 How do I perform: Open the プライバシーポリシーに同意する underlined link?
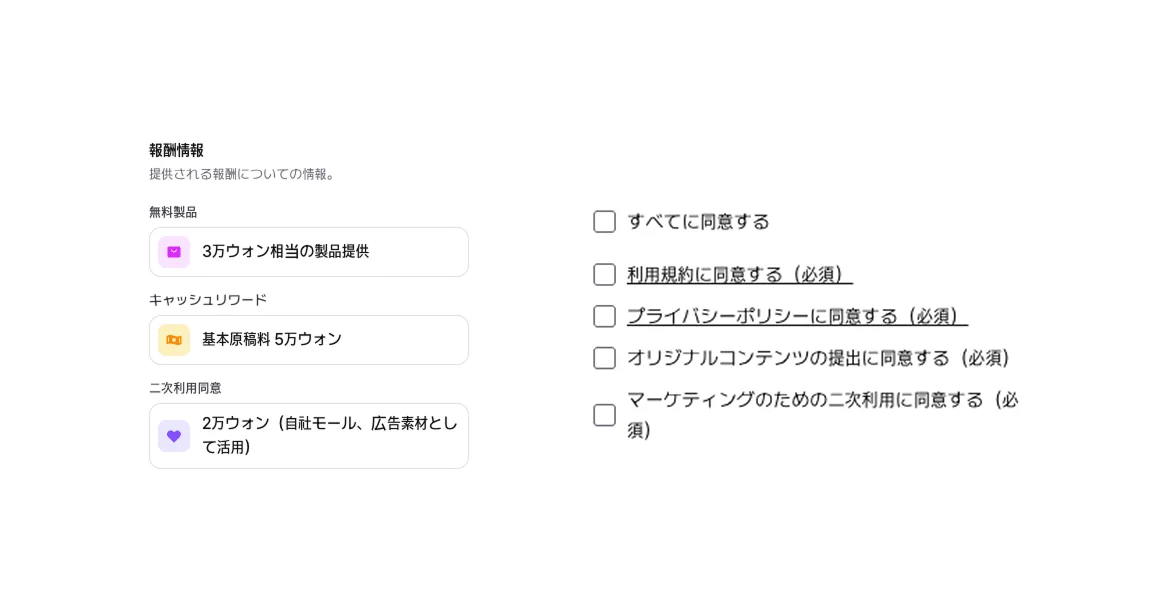click(x=797, y=317)
